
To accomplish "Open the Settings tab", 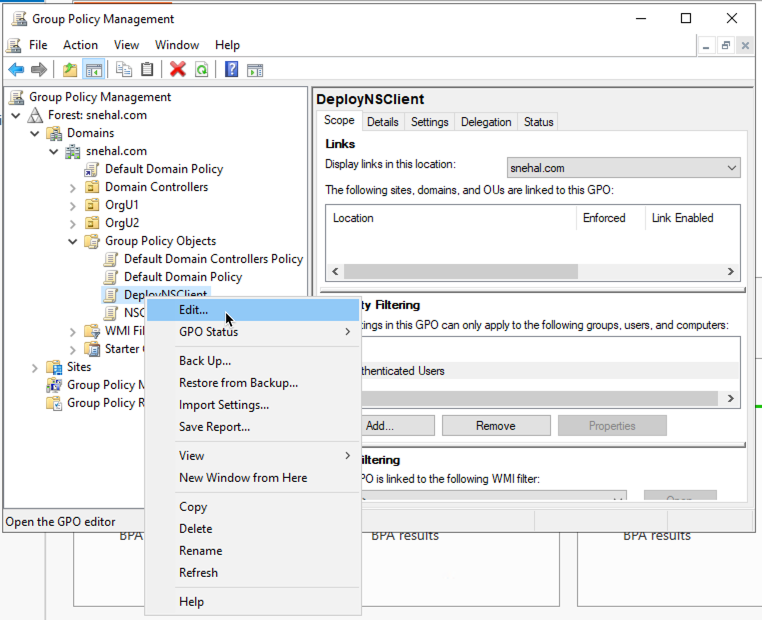I will coord(429,122).
